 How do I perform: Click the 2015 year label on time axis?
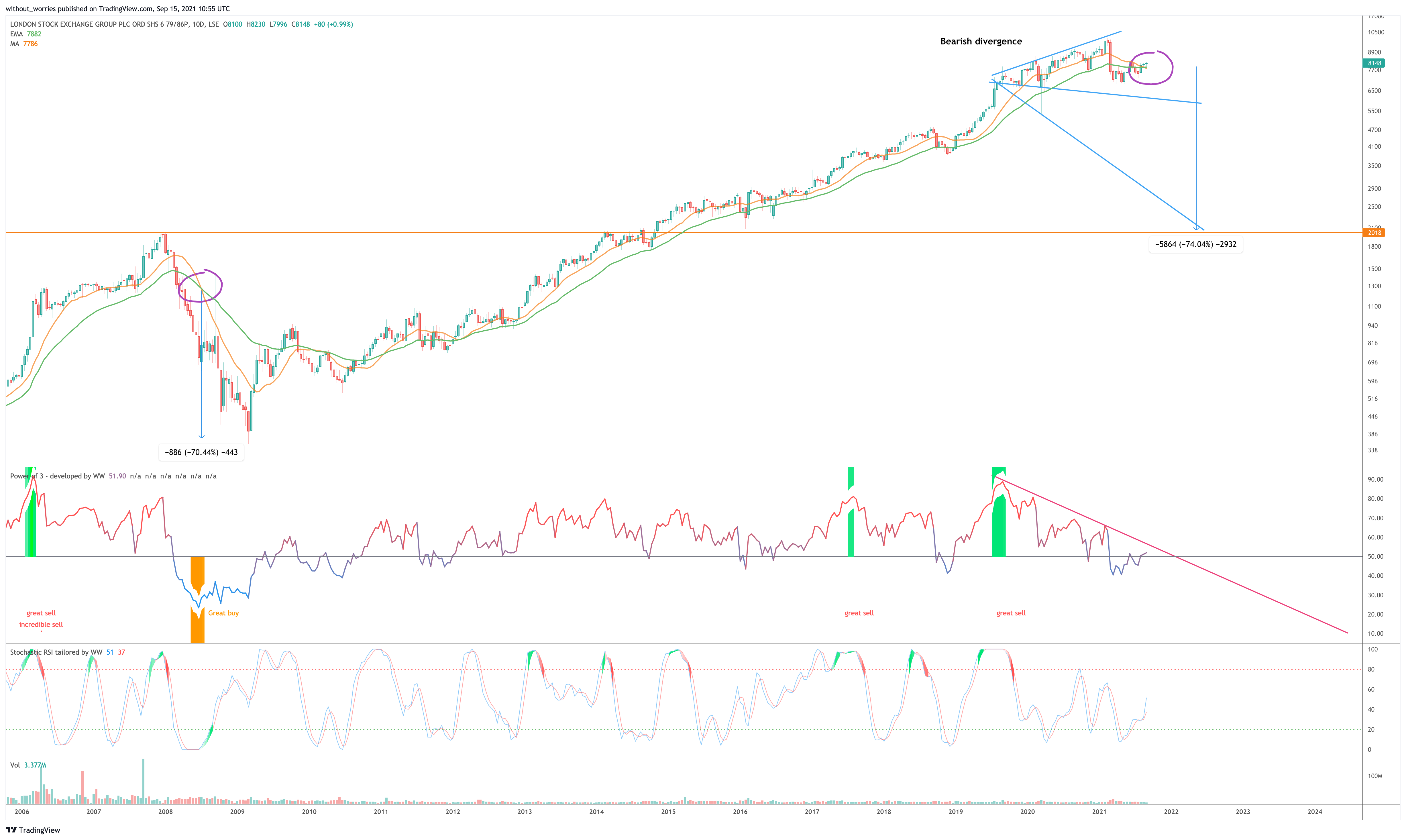pos(668,811)
